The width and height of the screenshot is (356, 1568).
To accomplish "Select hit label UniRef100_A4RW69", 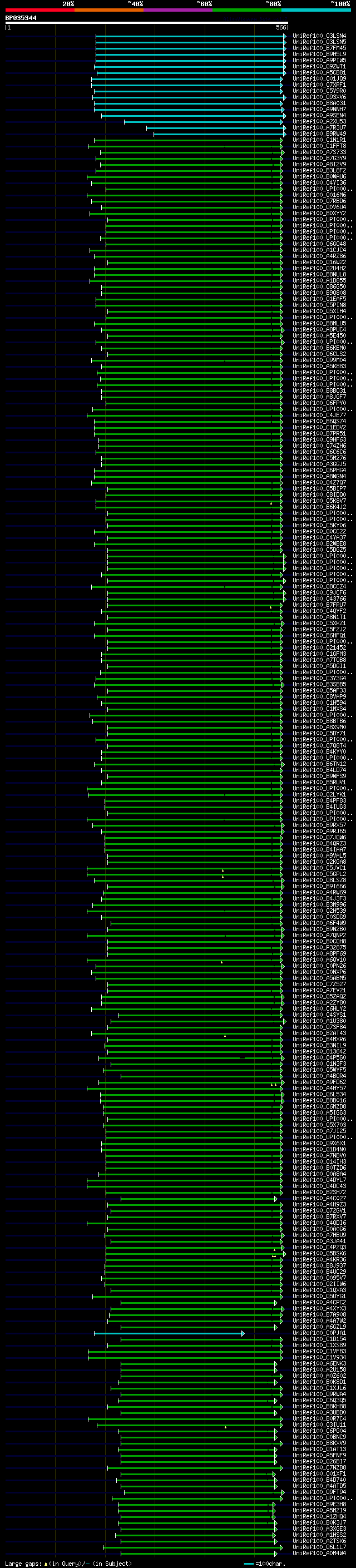I will (319, 892).
